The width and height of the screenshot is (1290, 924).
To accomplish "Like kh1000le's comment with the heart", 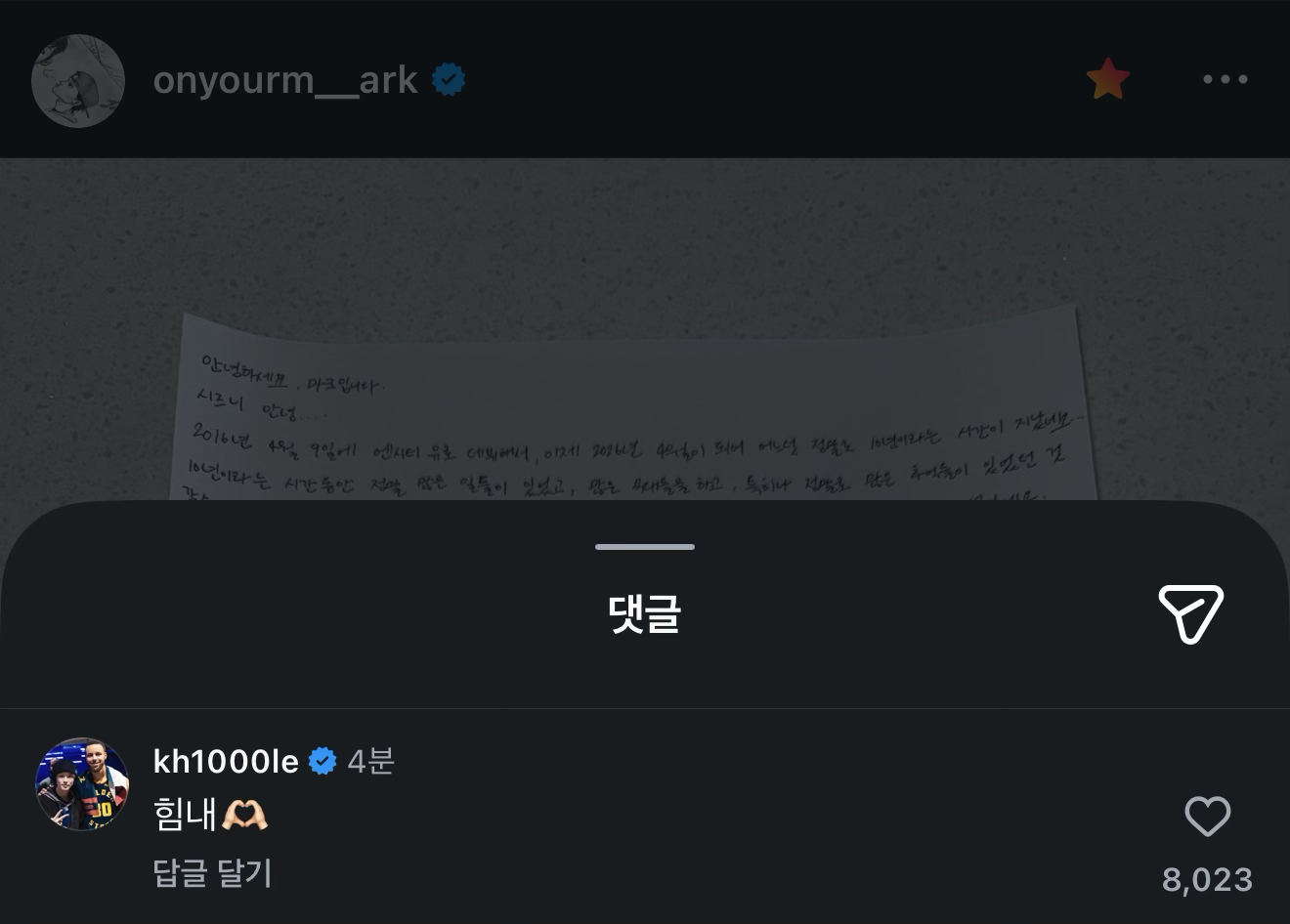I will pos(1208,817).
